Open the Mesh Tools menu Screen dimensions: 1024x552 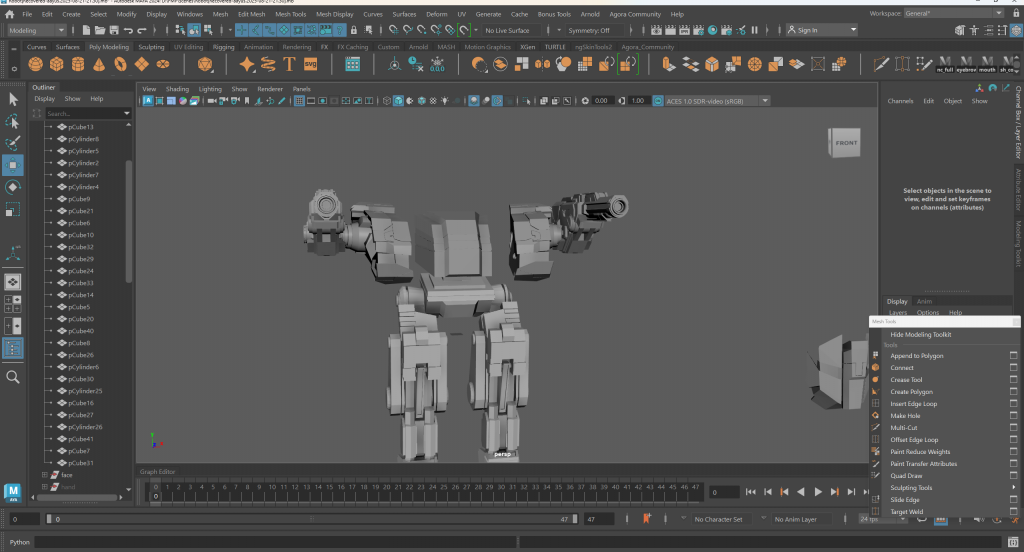coord(291,15)
